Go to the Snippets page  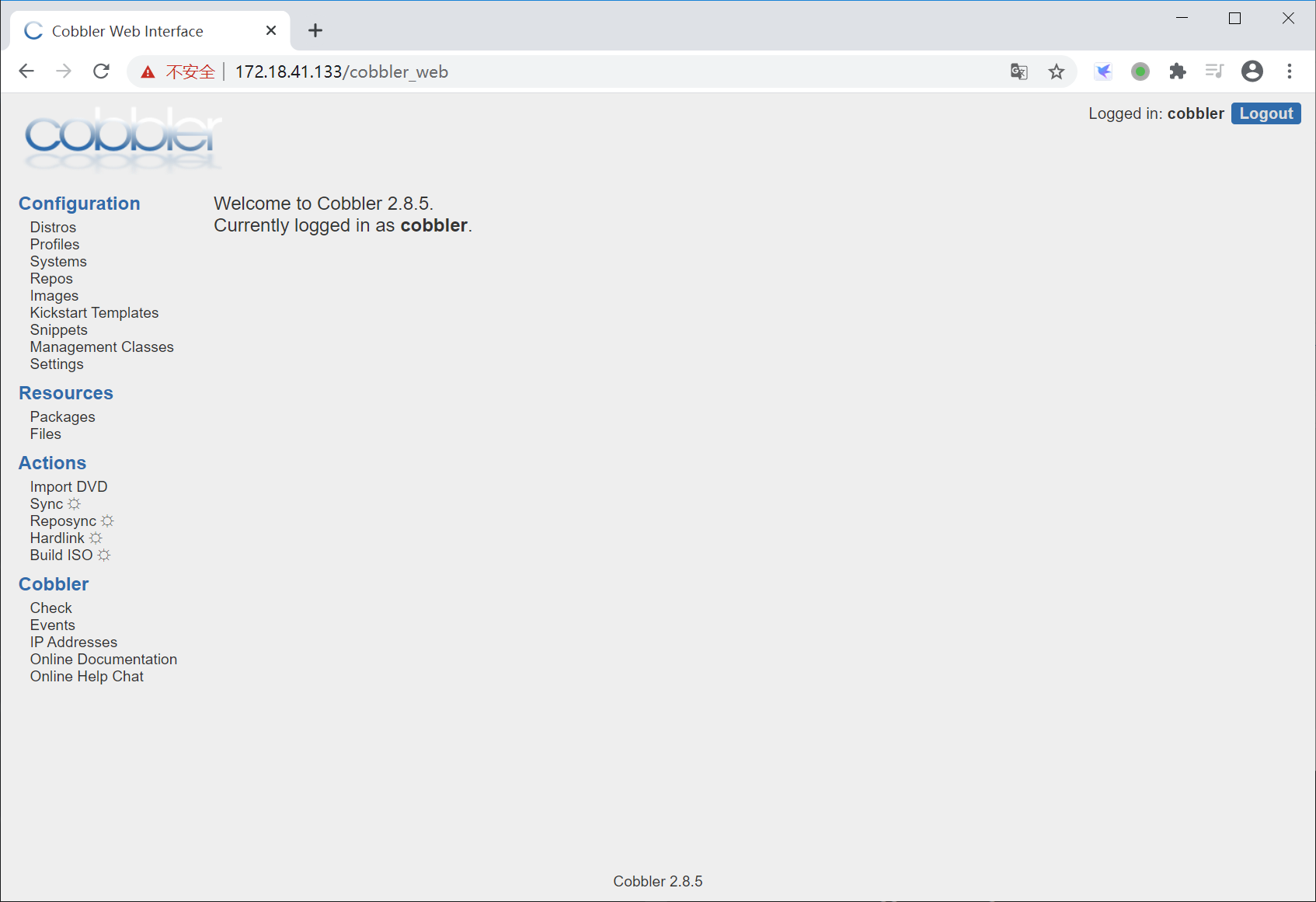[x=59, y=330]
